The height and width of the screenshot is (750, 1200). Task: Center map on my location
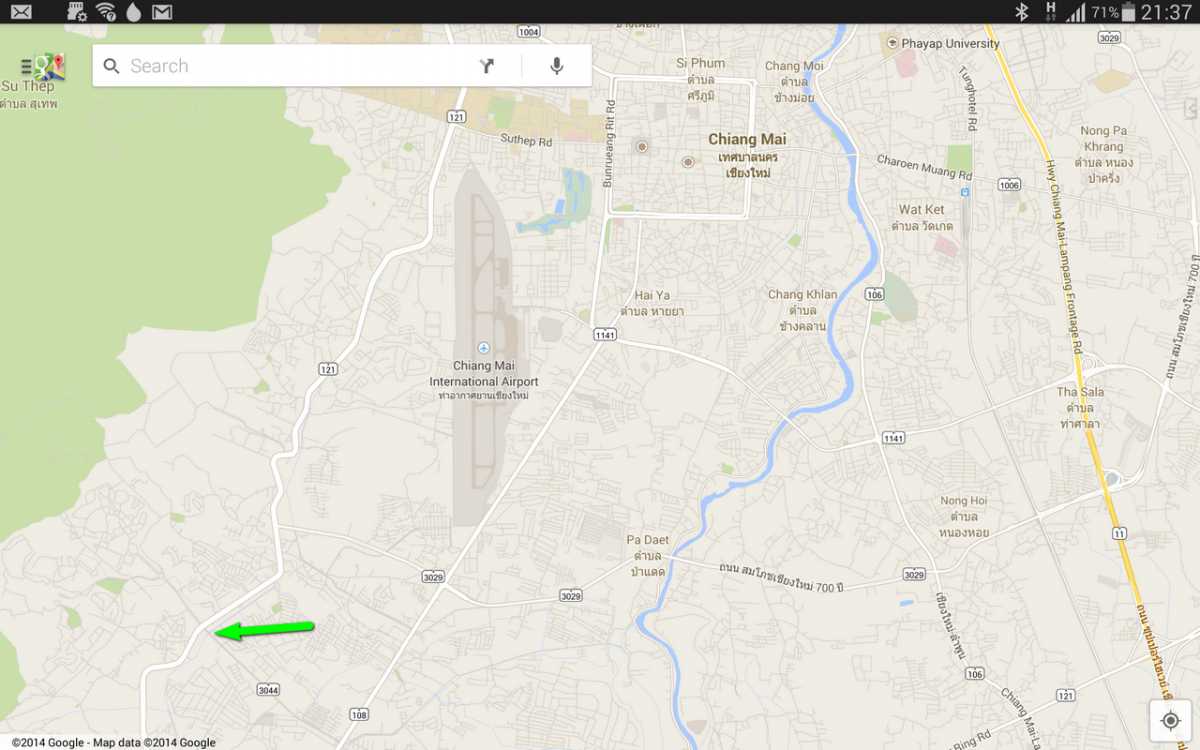pos(1171,721)
